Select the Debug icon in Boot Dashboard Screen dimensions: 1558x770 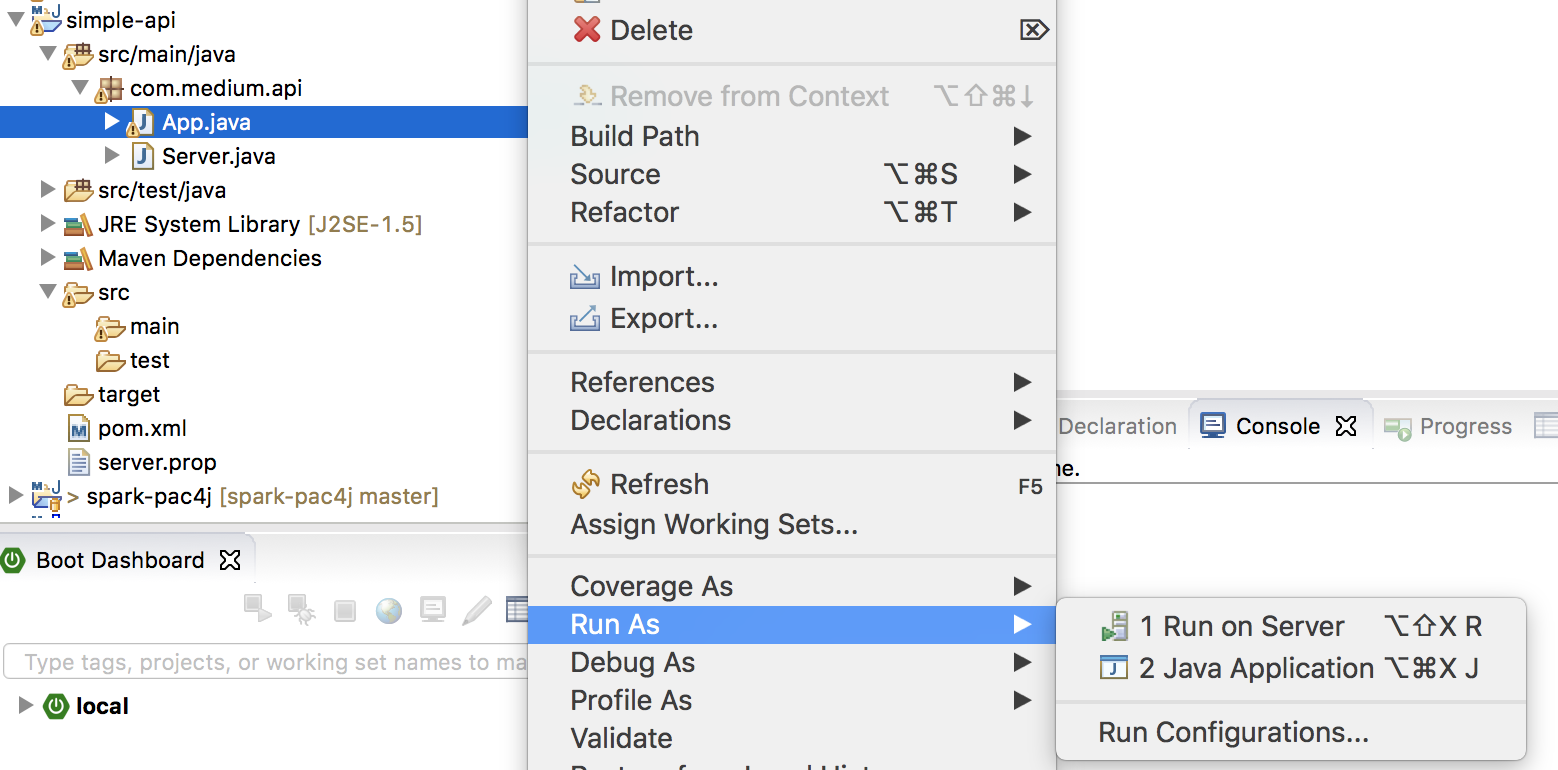pos(300,609)
